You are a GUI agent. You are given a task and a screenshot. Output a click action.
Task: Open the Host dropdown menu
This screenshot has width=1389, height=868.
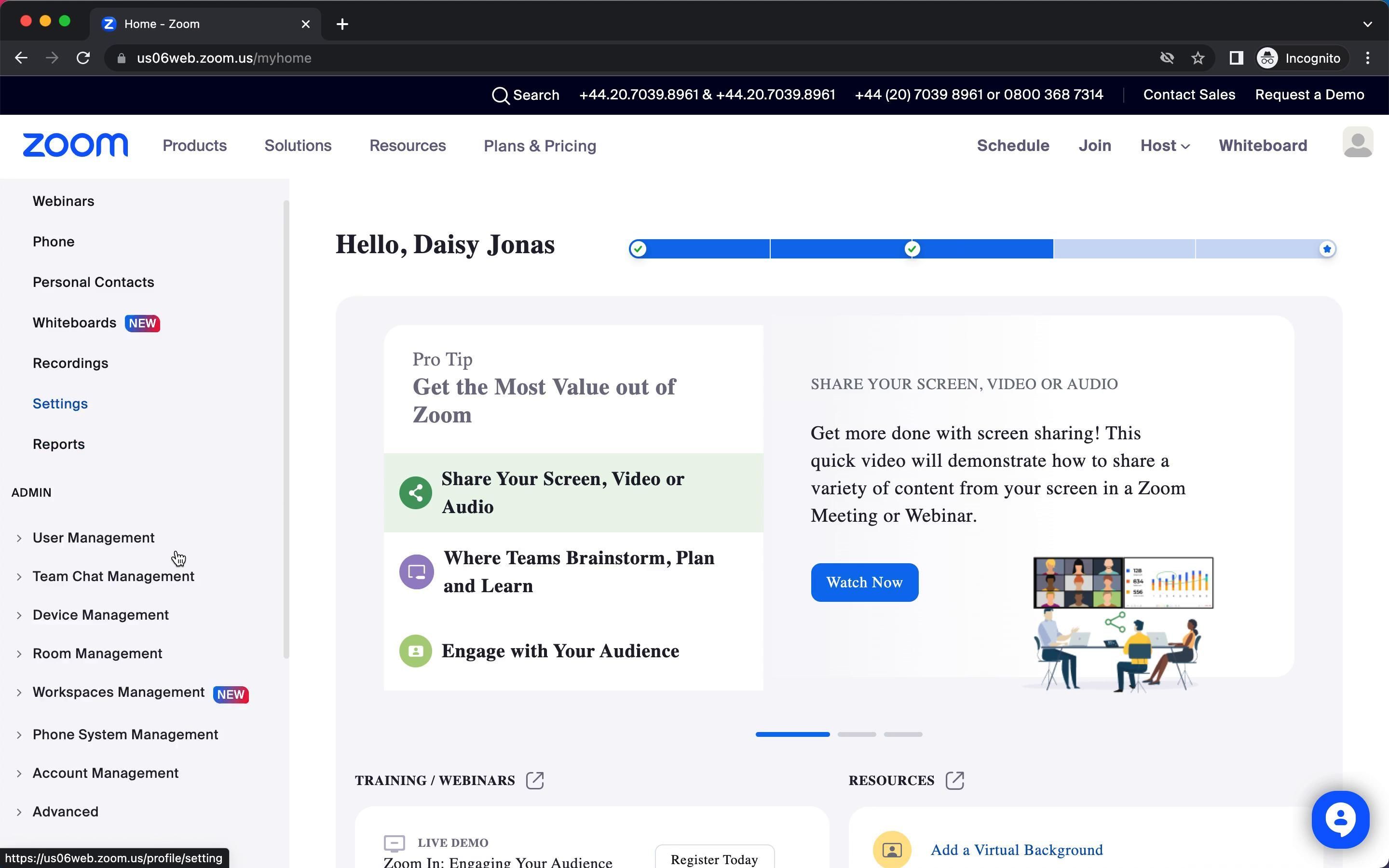(1165, 146)
